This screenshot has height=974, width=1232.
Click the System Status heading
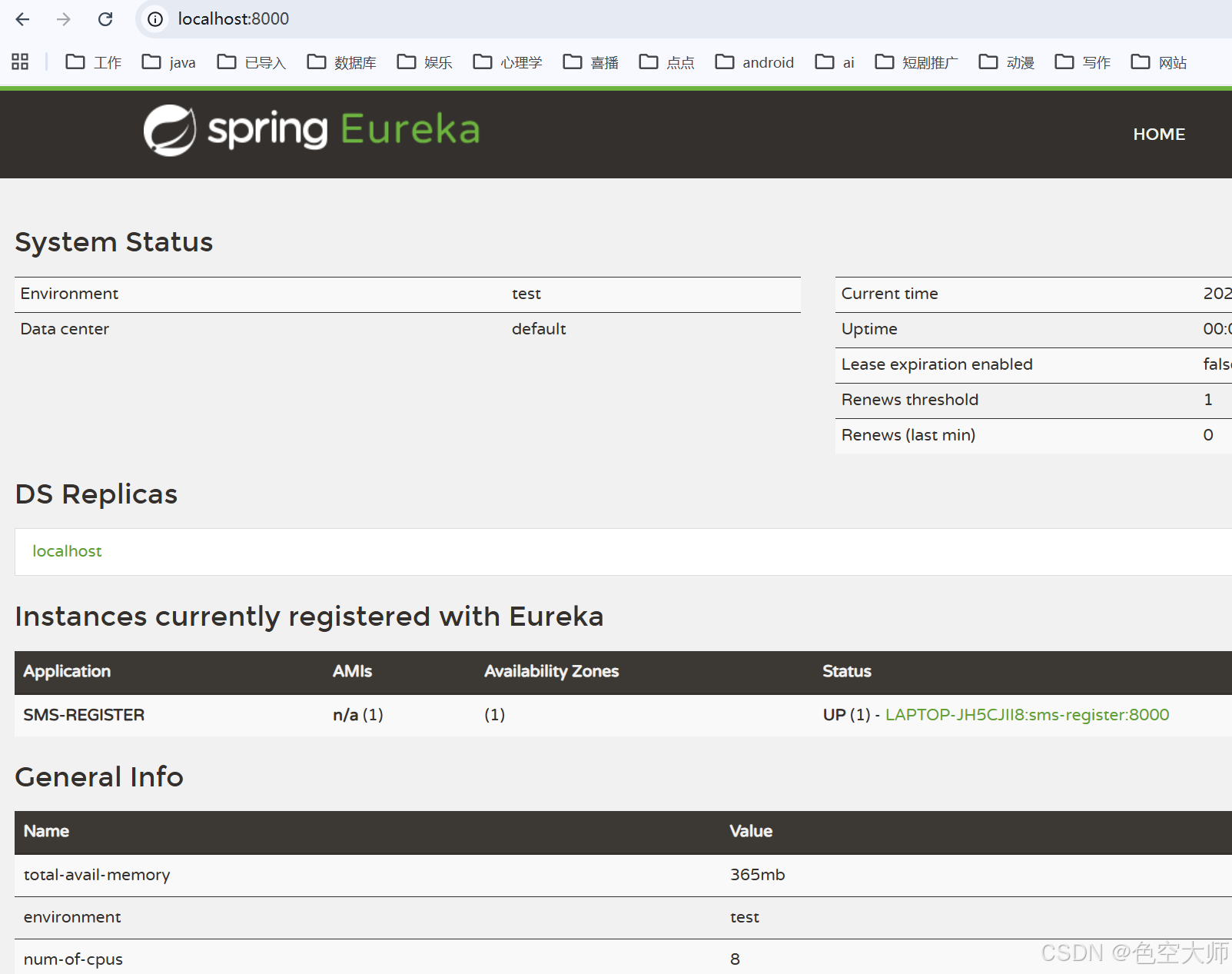114,242
